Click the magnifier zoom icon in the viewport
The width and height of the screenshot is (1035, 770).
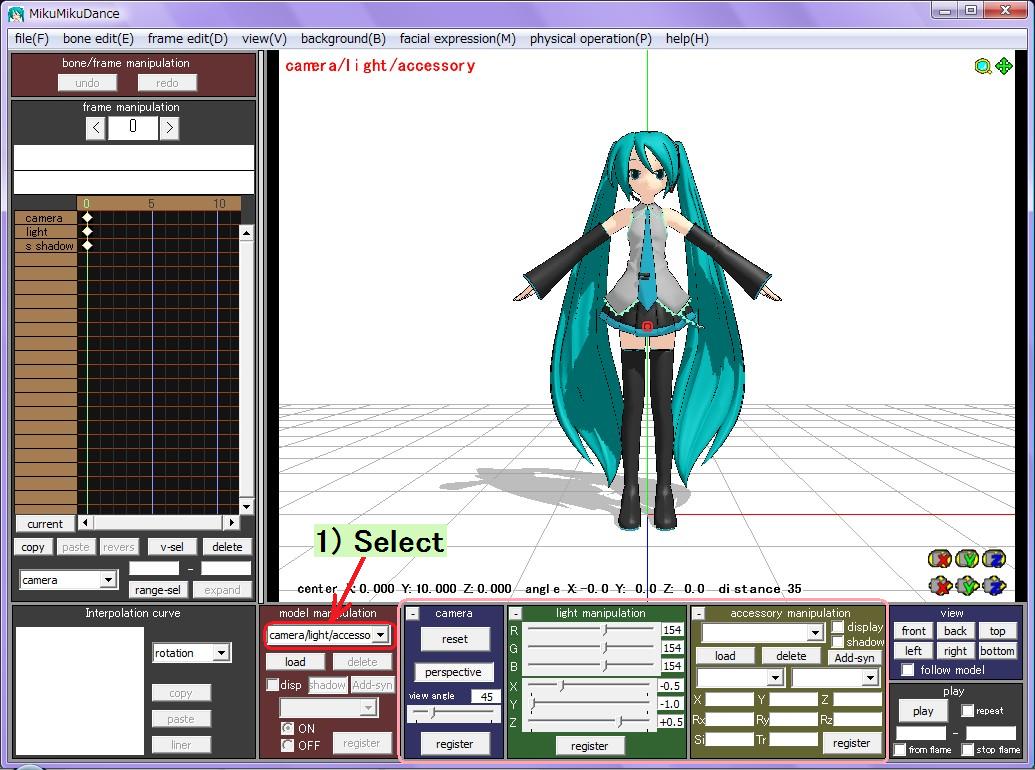click(983, 66)
